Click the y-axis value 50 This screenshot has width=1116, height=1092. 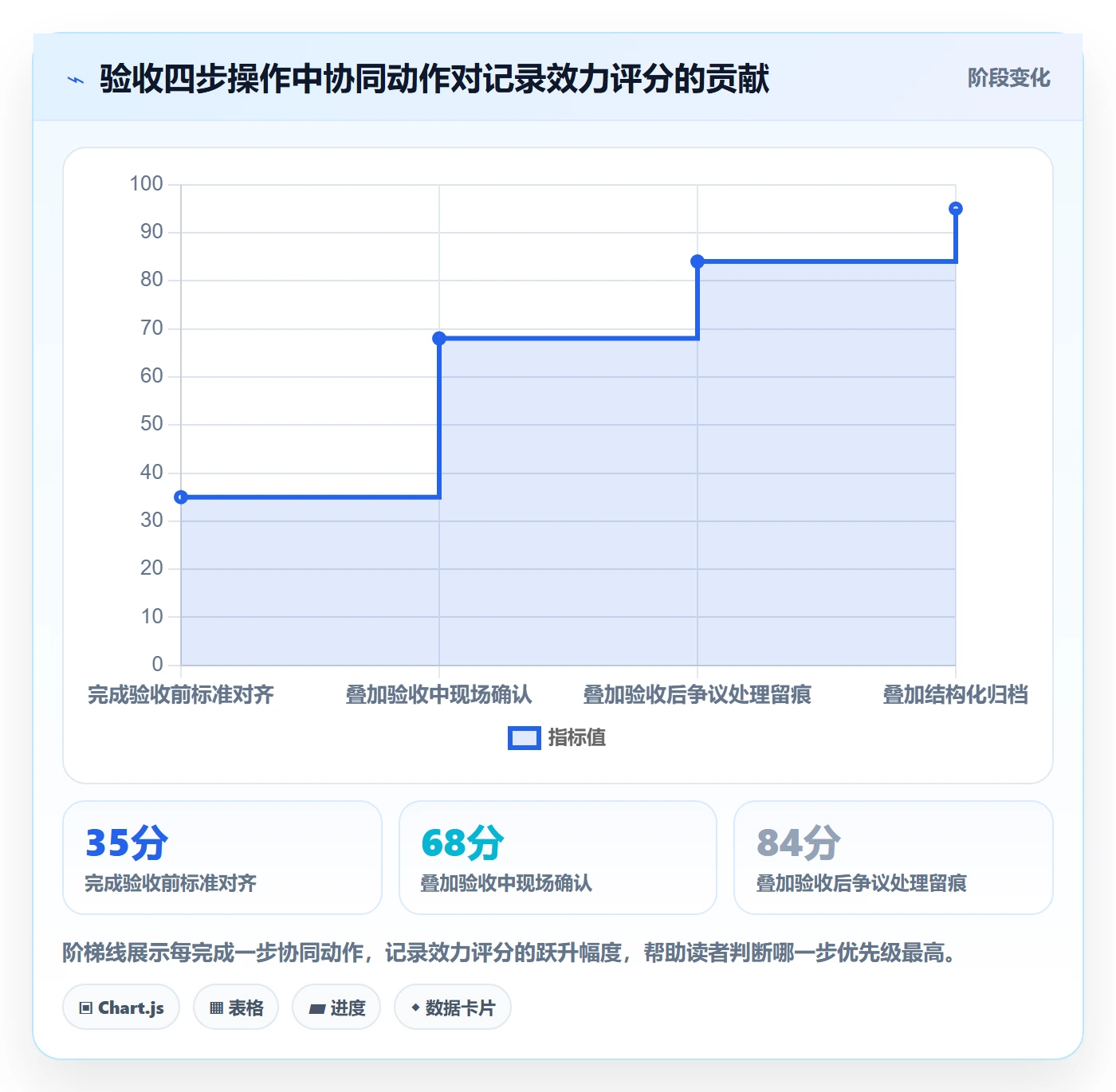151,424
